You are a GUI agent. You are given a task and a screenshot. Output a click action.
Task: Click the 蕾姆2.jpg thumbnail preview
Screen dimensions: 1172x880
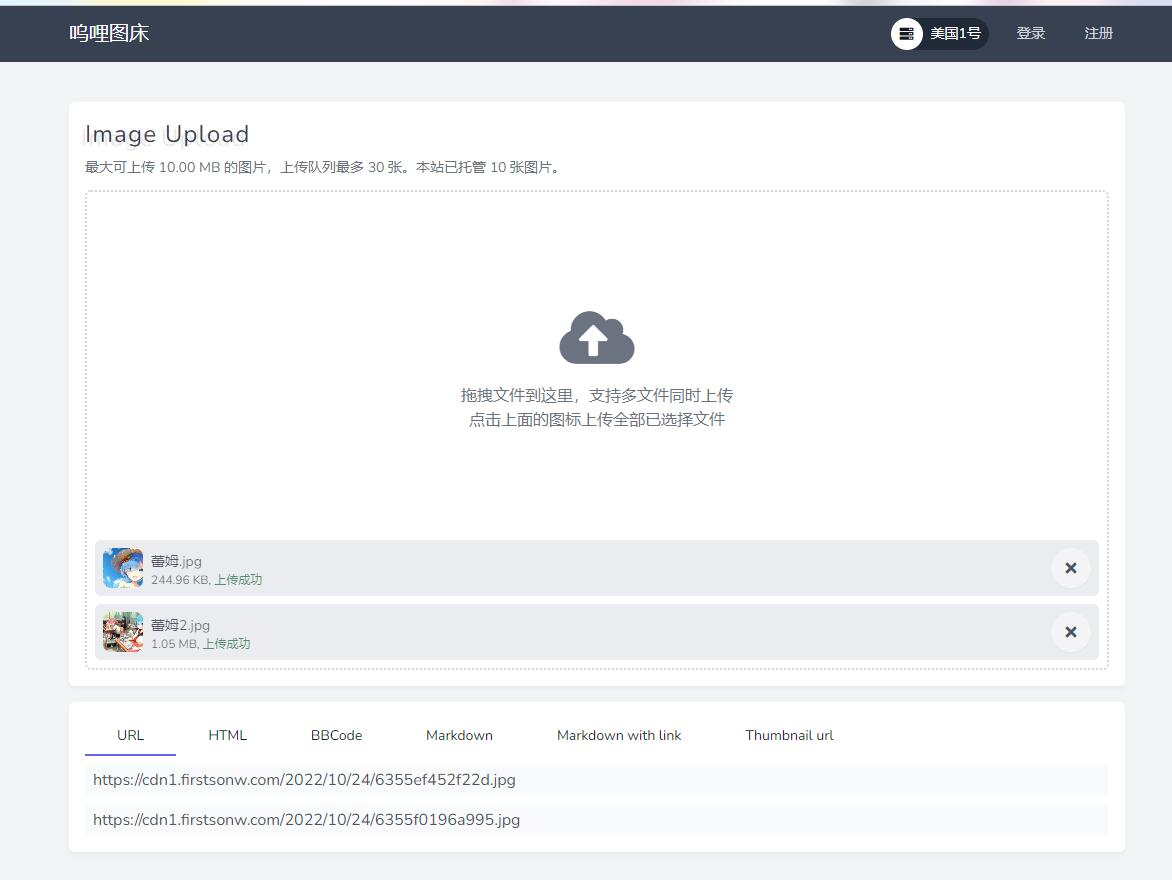coord(123,632)
